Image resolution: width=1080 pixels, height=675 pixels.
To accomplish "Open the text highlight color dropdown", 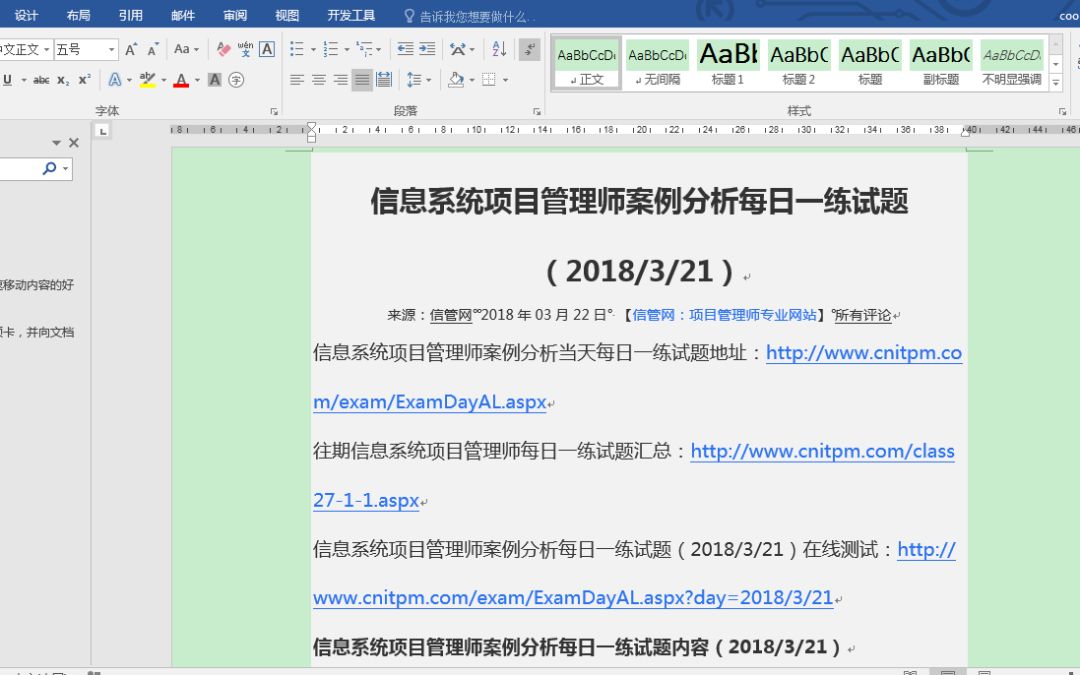I will pyautogui.click(x=163, y=78).
